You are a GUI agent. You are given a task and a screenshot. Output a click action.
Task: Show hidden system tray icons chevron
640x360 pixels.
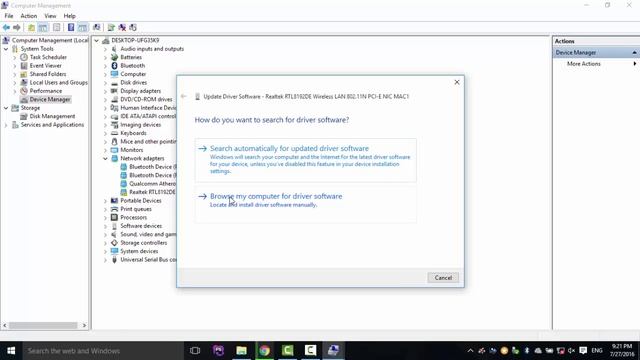tap(470, 351)
